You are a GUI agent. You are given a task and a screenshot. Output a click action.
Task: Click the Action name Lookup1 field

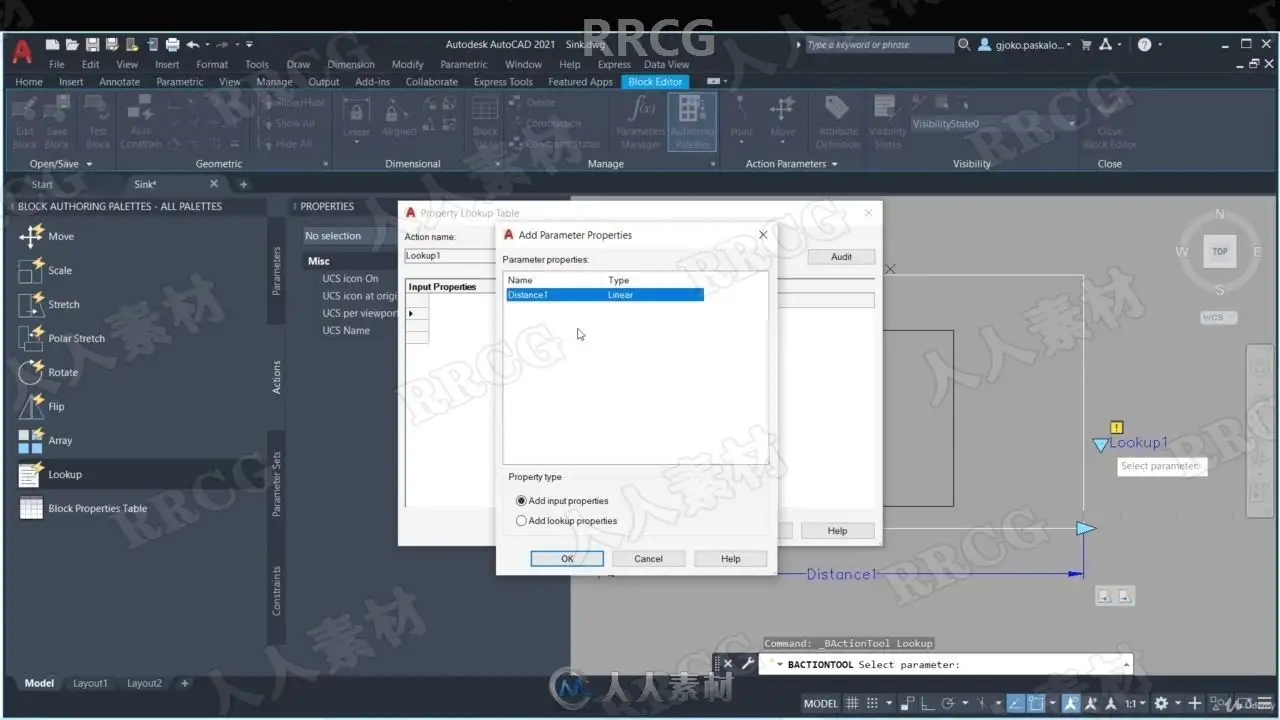click(x=450, y=256)
